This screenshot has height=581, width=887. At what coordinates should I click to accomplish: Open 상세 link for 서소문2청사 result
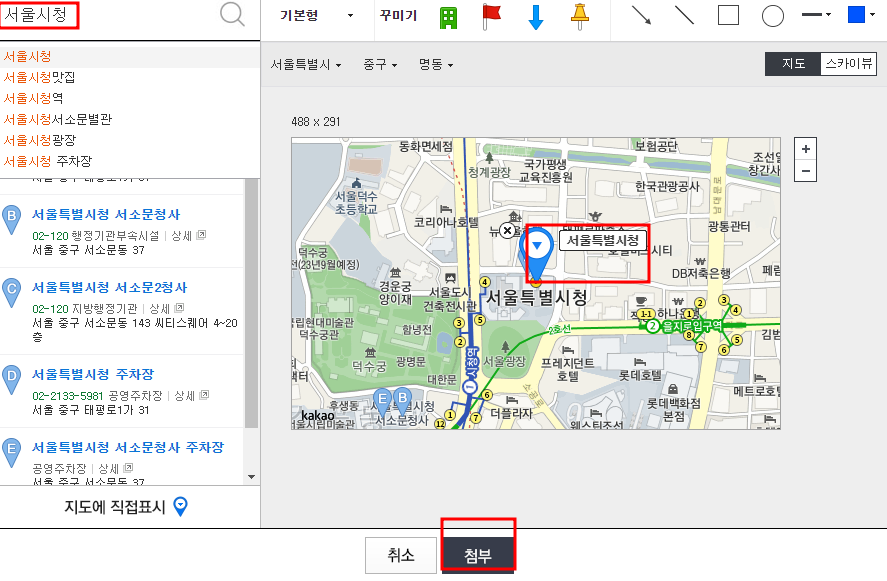[166, 309]
